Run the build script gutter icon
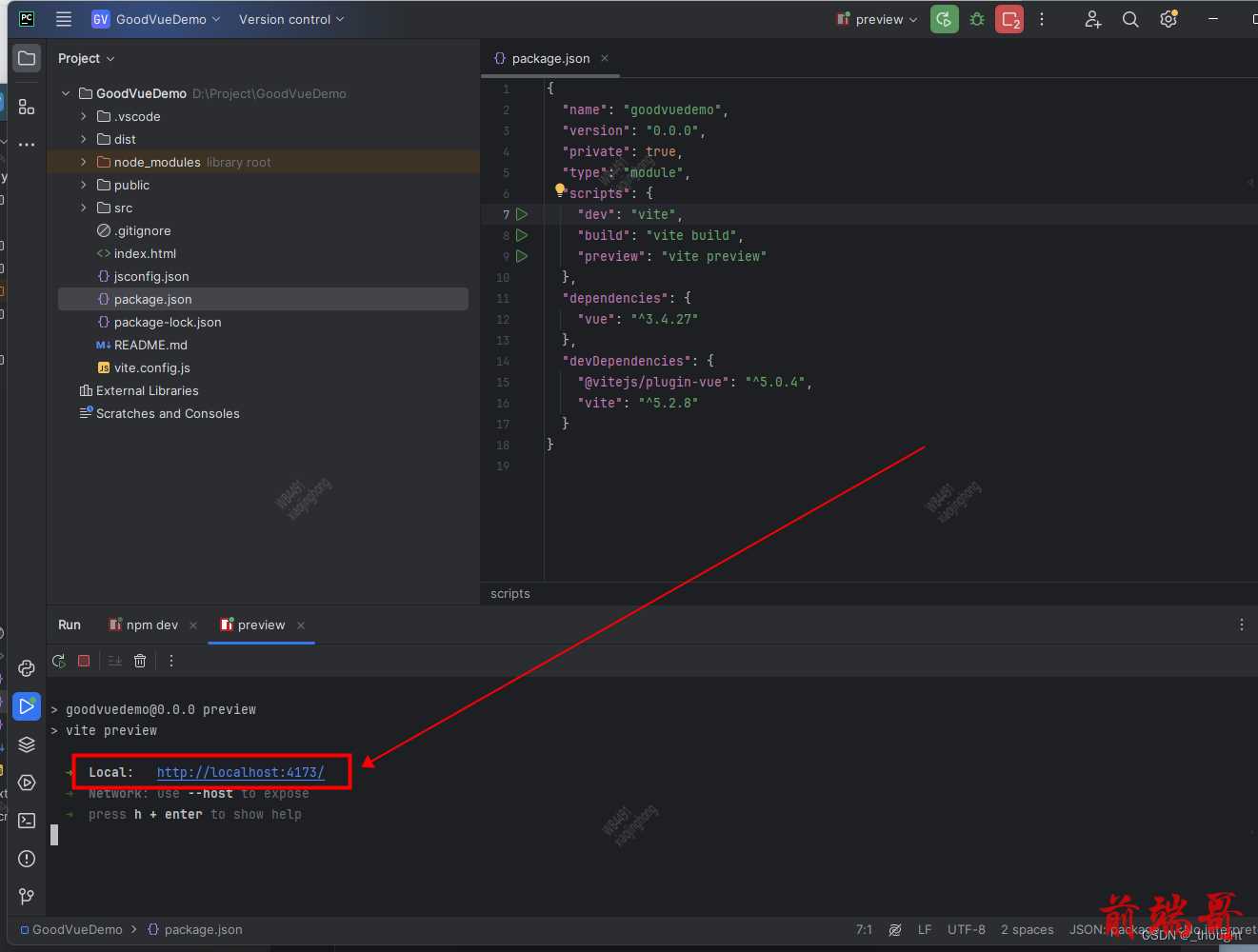The height and width of the screenshot is (952, 1258). pos(522,235)
